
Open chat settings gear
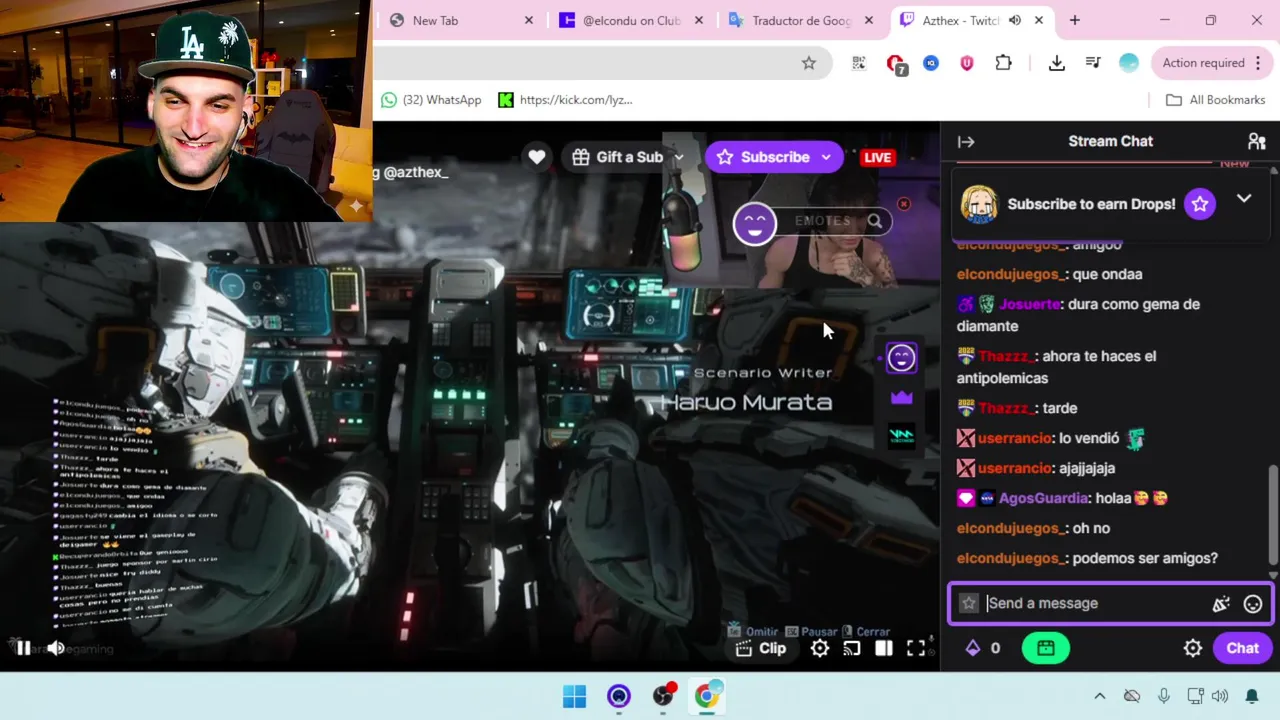[x=1193, y=648]
